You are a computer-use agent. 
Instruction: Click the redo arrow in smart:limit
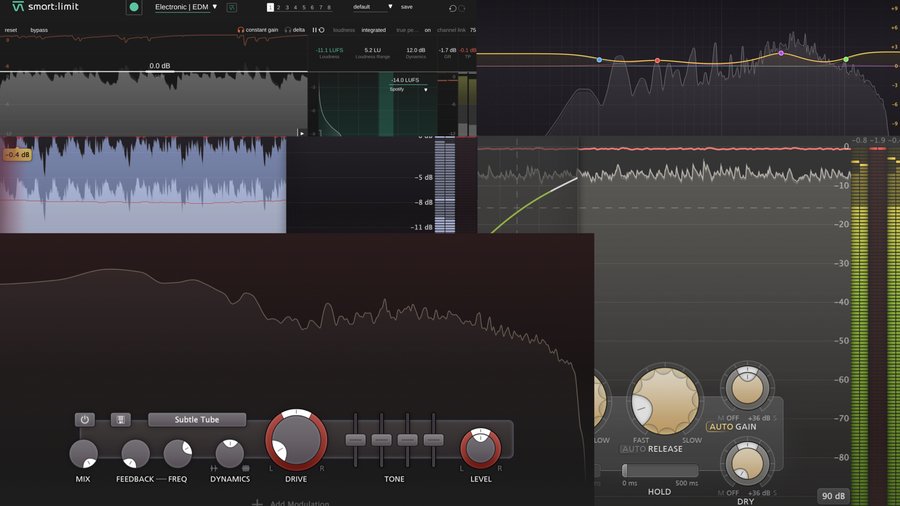[x=462, y=8]
